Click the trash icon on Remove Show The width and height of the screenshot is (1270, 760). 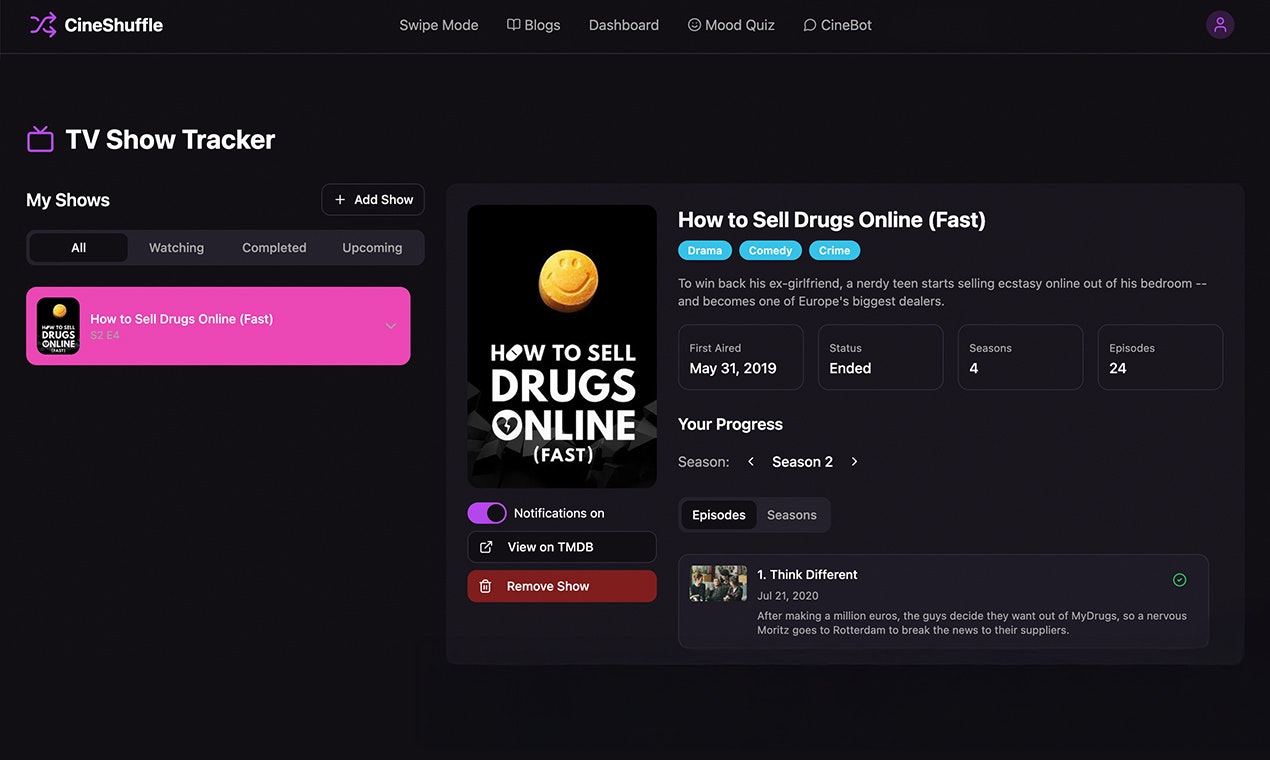[x=486, y=586]
